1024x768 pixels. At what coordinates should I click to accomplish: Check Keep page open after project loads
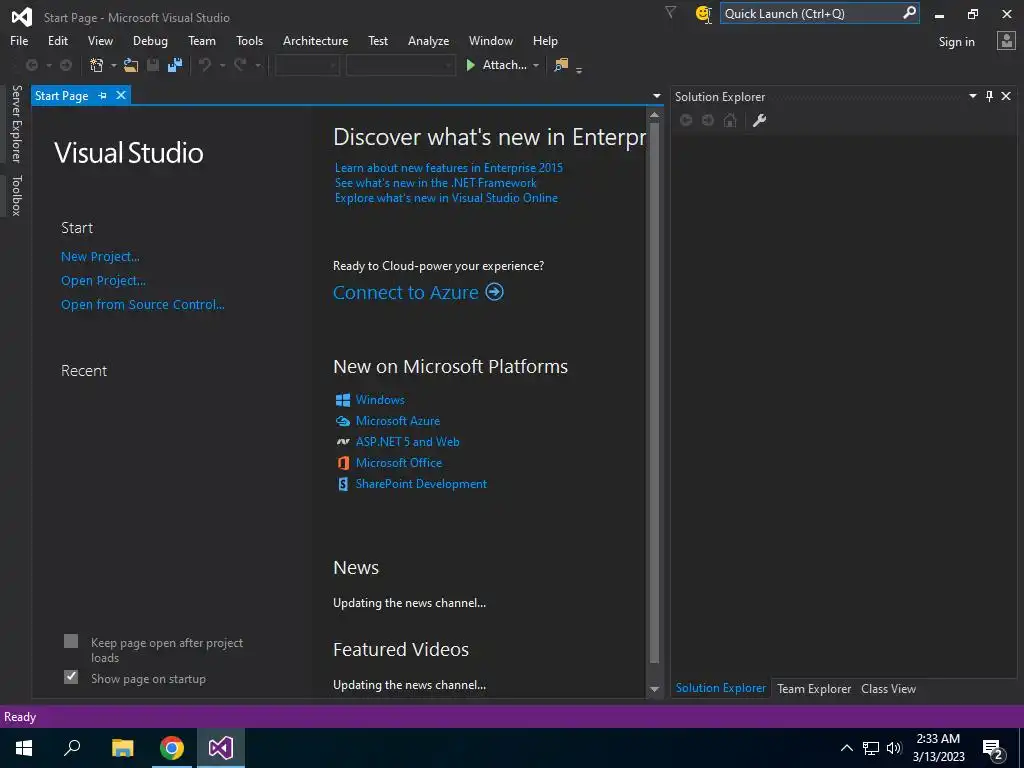click(71, 641)
